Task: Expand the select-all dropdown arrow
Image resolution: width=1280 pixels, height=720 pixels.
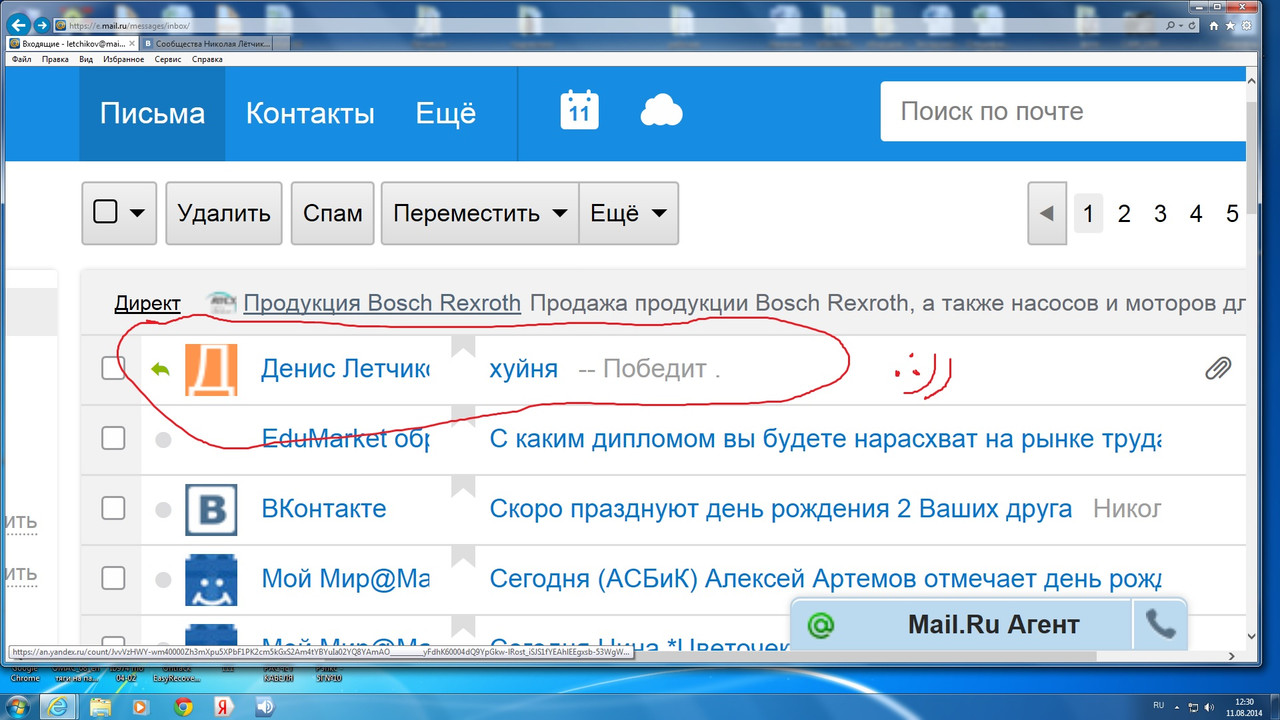Action: point(137,213)
